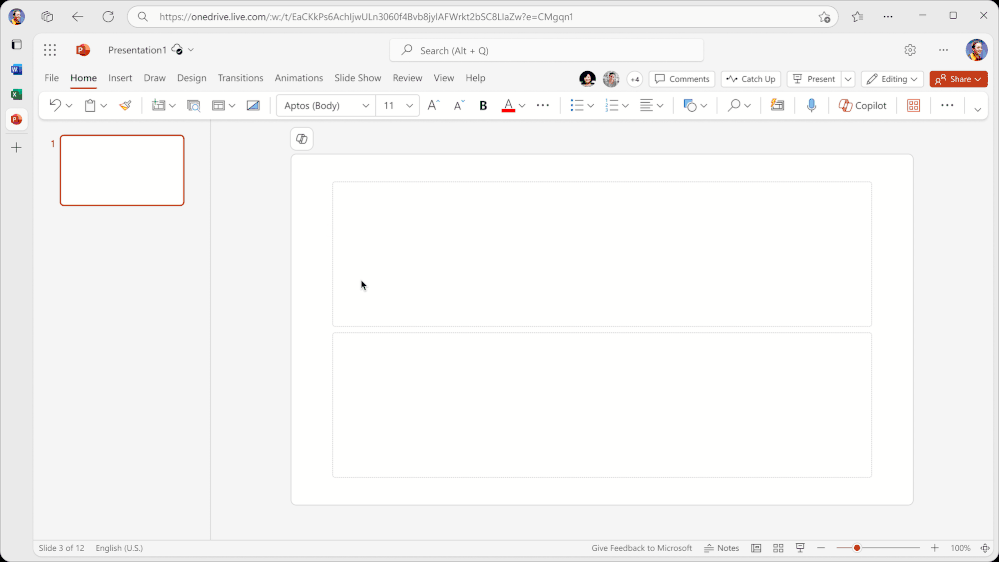The width and height of the screenshot is (999, 562).
Task: Open the Word app in the left sidebar
Action: [16, 70]
